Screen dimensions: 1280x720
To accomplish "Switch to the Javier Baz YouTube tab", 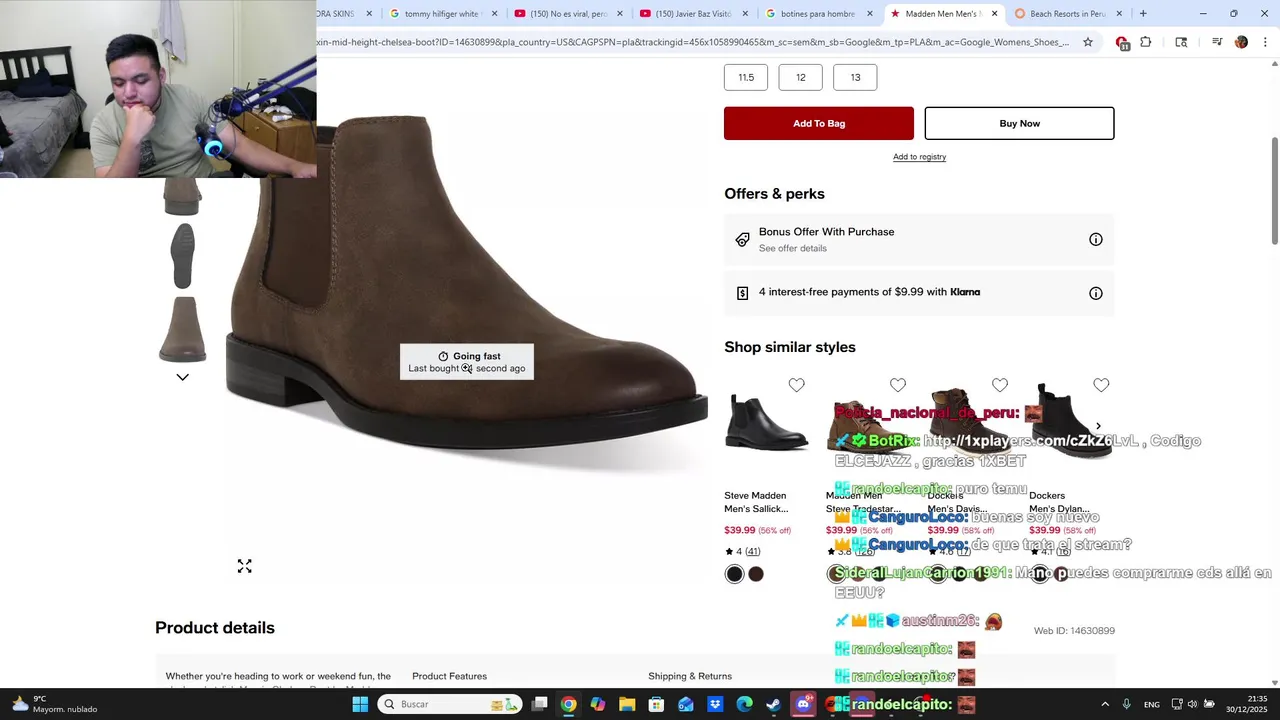I will (692, 14).
